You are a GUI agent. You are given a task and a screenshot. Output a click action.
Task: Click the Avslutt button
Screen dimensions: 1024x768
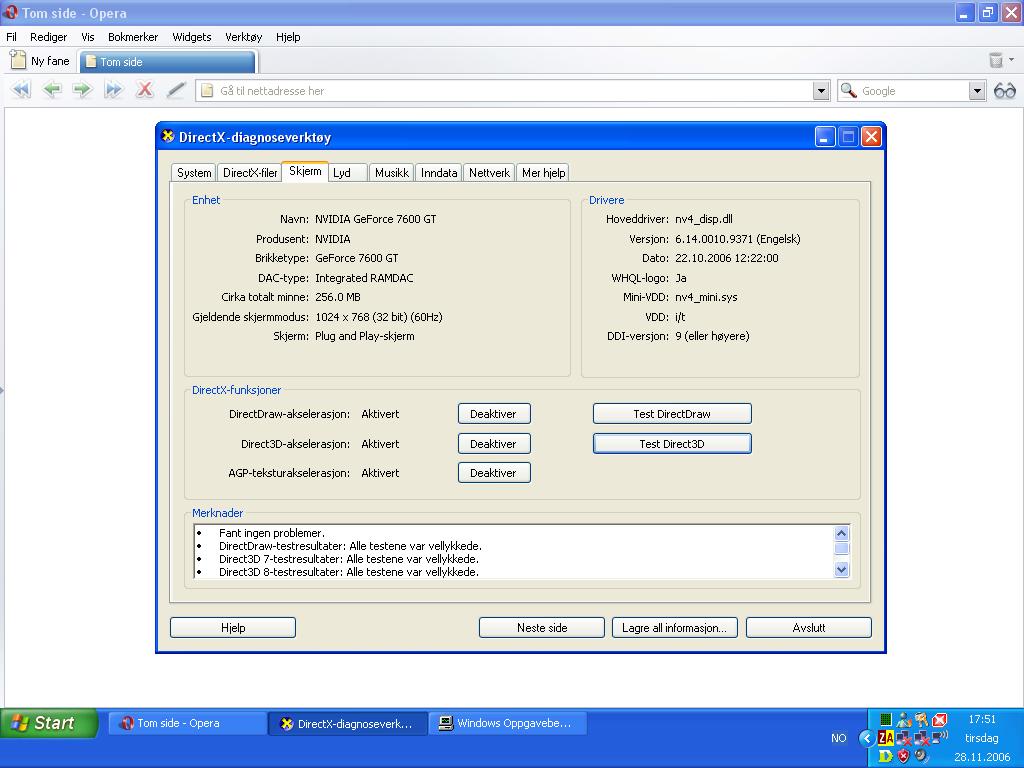pyautogui.click(x=808, y=628)
